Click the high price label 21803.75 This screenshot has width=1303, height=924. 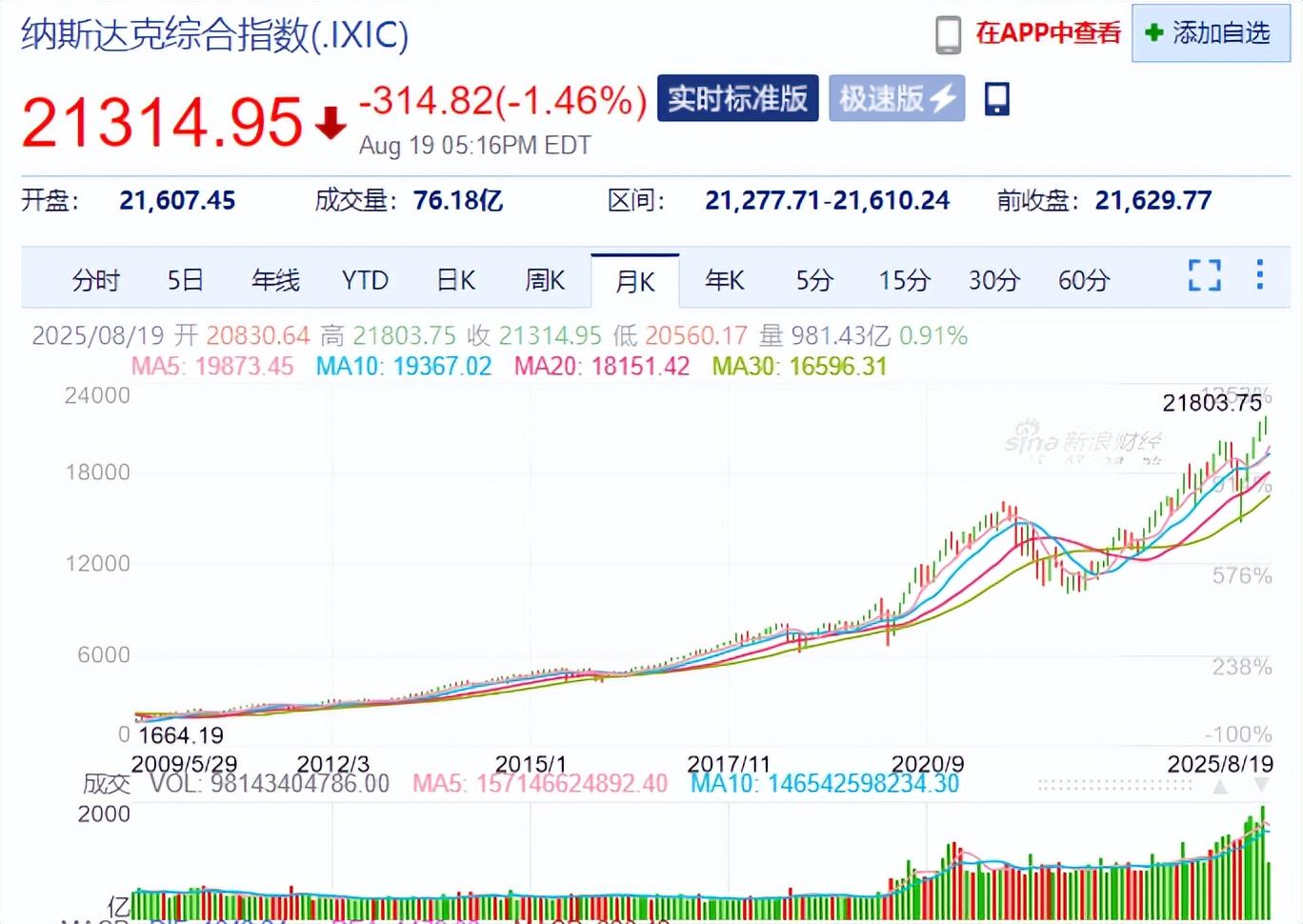(1212, 402)
